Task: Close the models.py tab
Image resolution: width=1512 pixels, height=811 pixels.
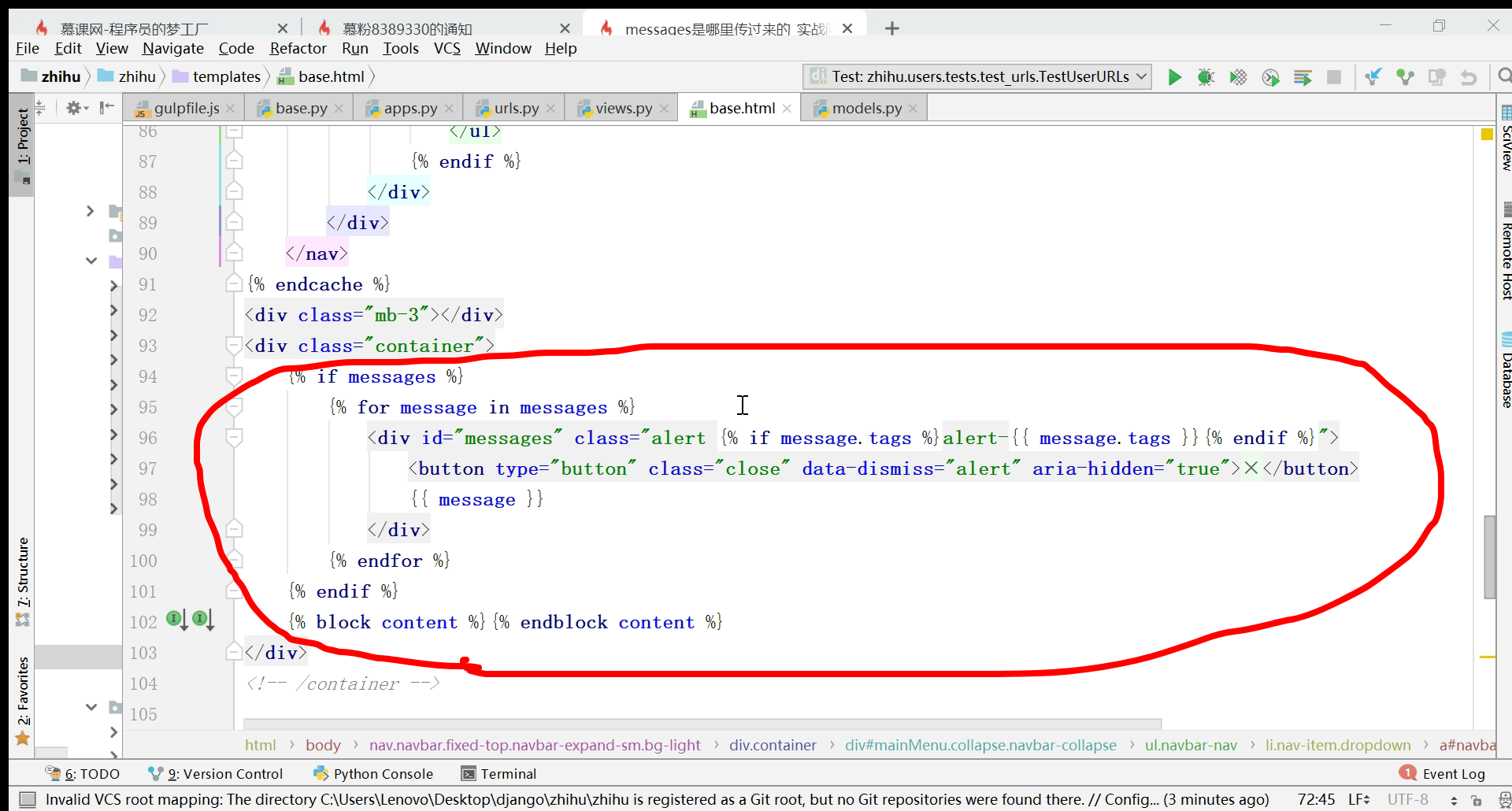Action: [x=913, y=109]
